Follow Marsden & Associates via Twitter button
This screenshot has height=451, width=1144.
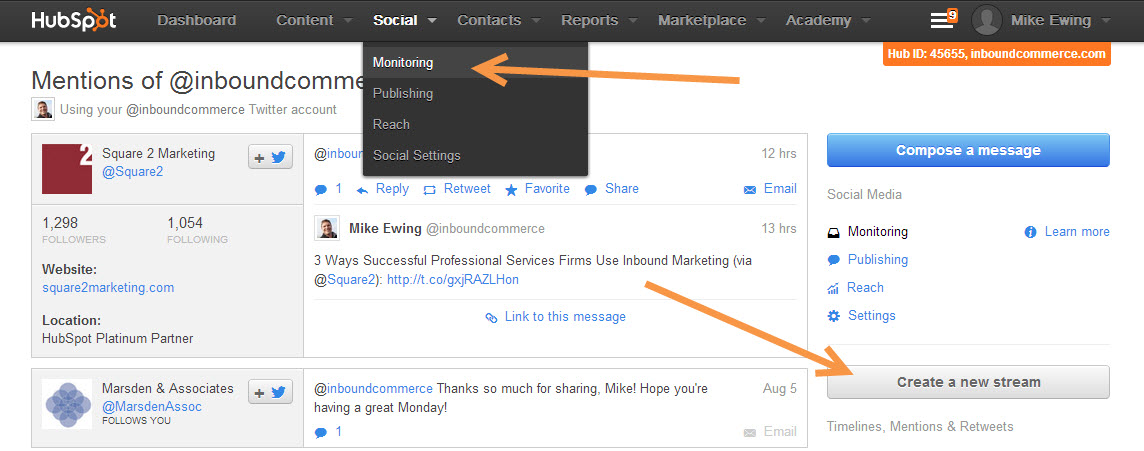point(271,392)
